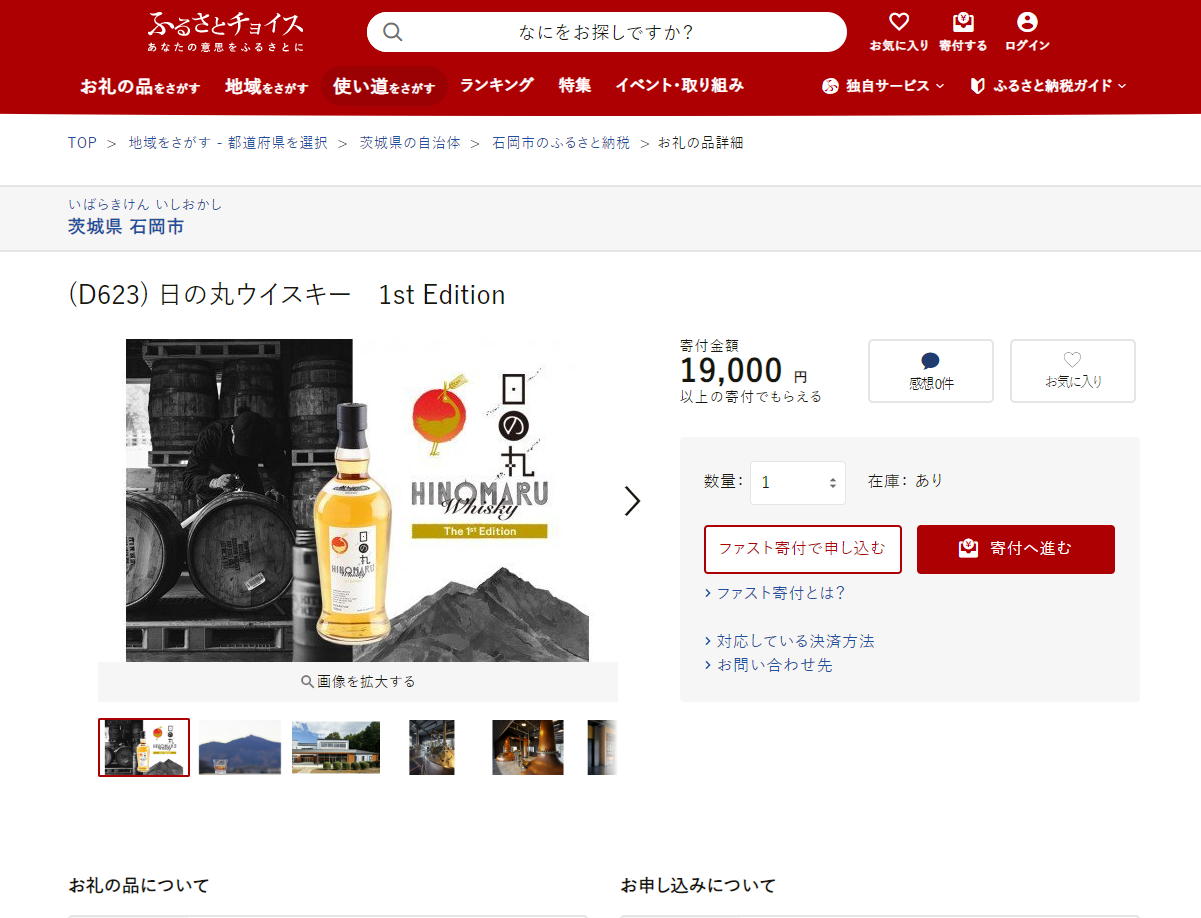
Task: Click the product title 日の丸ウイスキー 1st Edition
Action: 287,295
